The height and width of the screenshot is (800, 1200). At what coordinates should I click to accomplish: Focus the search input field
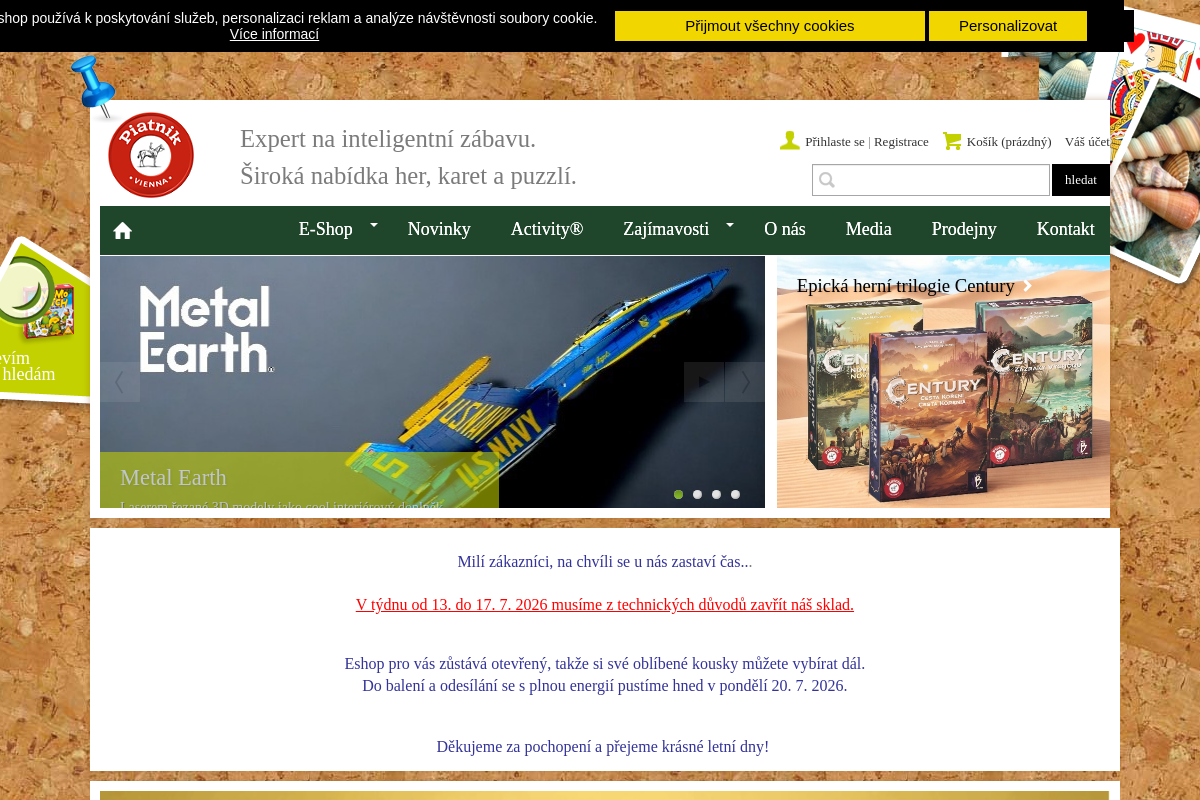point(931,180)
